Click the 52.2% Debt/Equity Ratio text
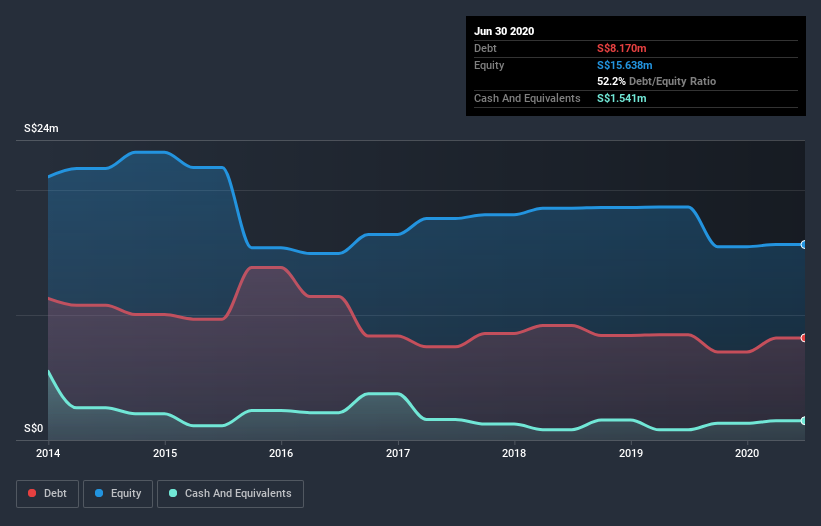Image resolution: width=821 pixels, height=526 pixels. [x=657, y=81]
